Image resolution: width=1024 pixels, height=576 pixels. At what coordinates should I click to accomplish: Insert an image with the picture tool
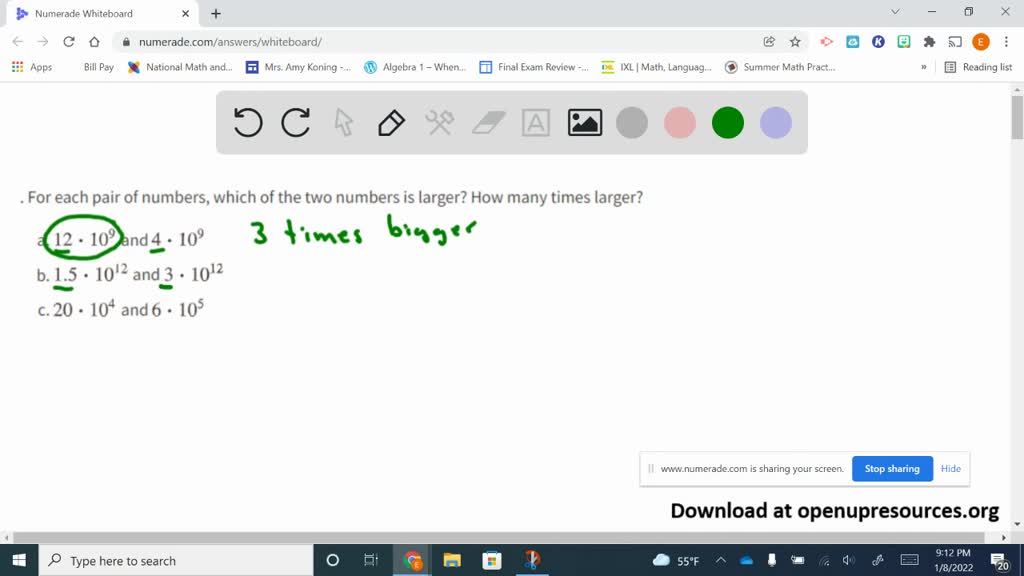pyautogui.click(x=584, y=123)
